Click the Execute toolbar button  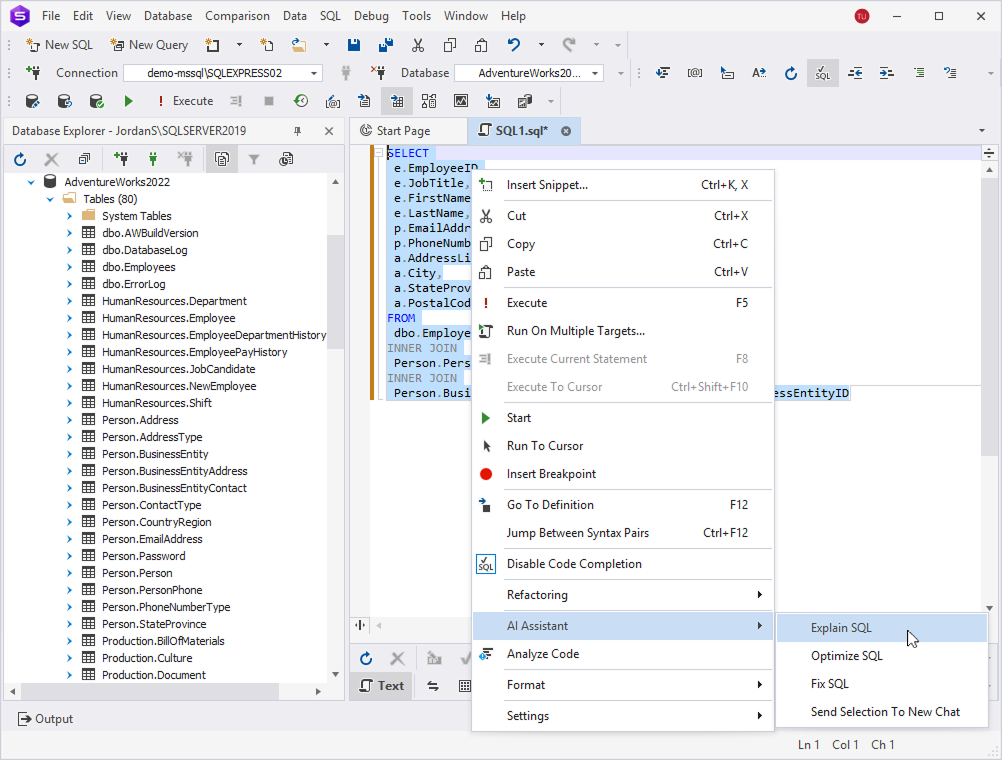tap(183, 101)
